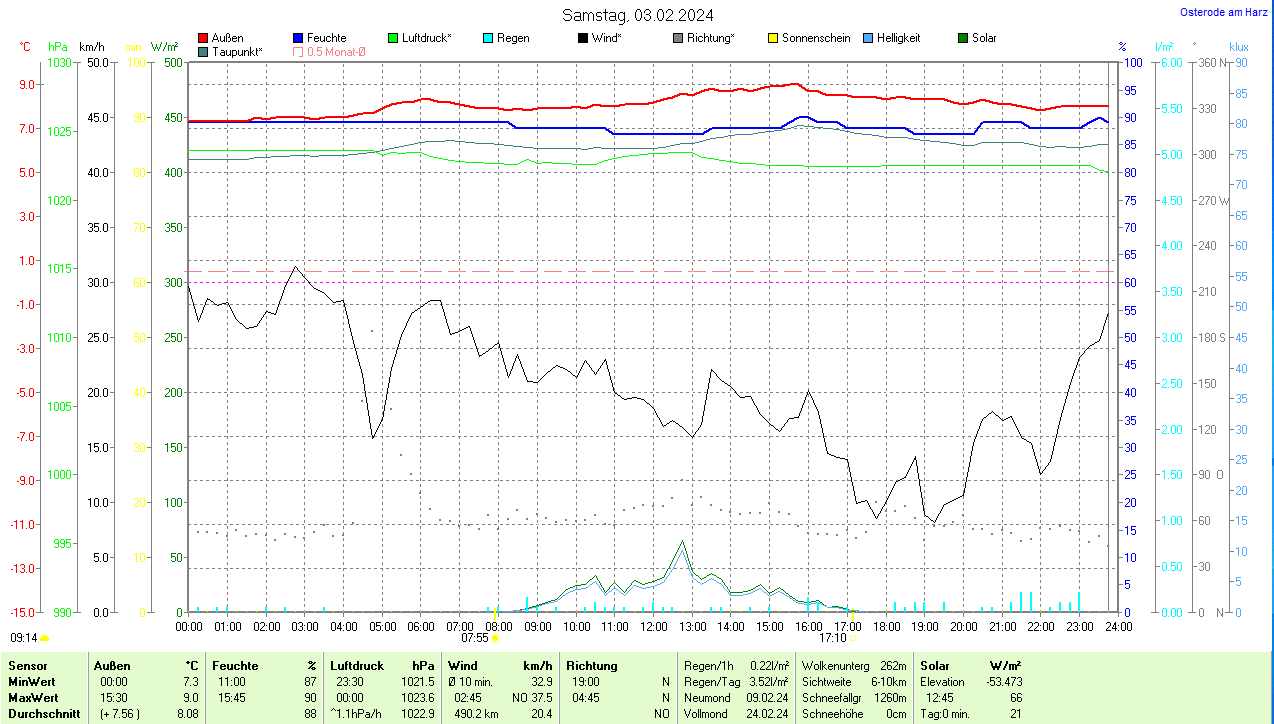Screen dimensions: 1274x724
Task: Click the blue Feuchte legend marker
Action: click(x=299, y=38)
